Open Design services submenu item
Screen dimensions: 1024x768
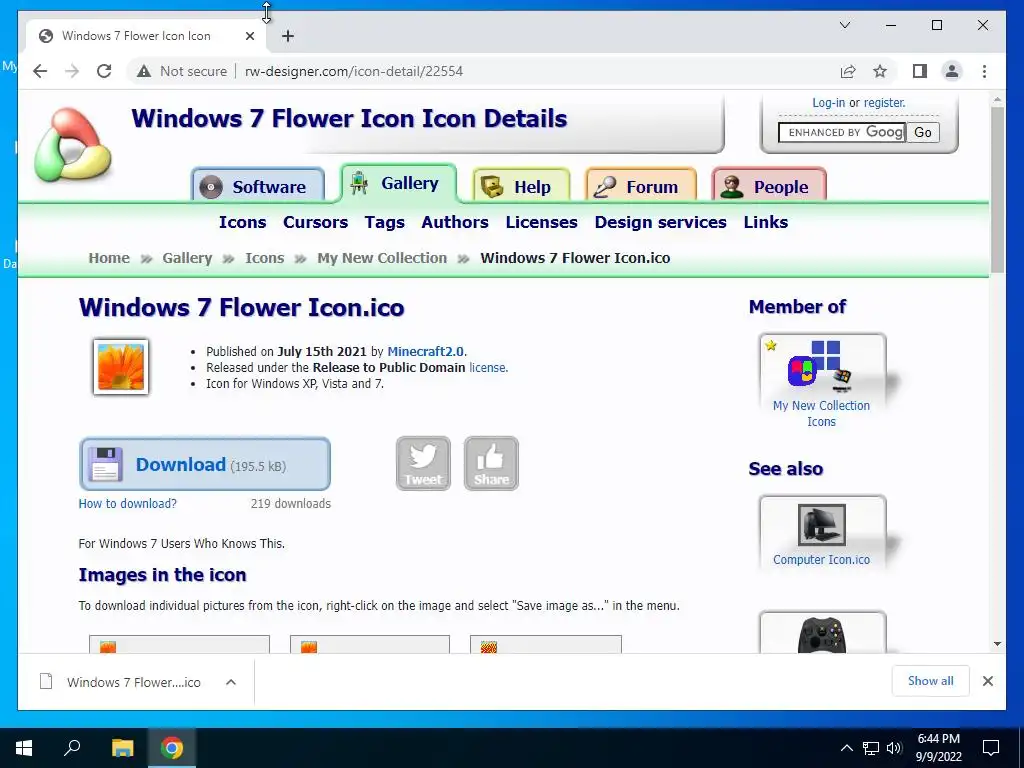point(660,222)
